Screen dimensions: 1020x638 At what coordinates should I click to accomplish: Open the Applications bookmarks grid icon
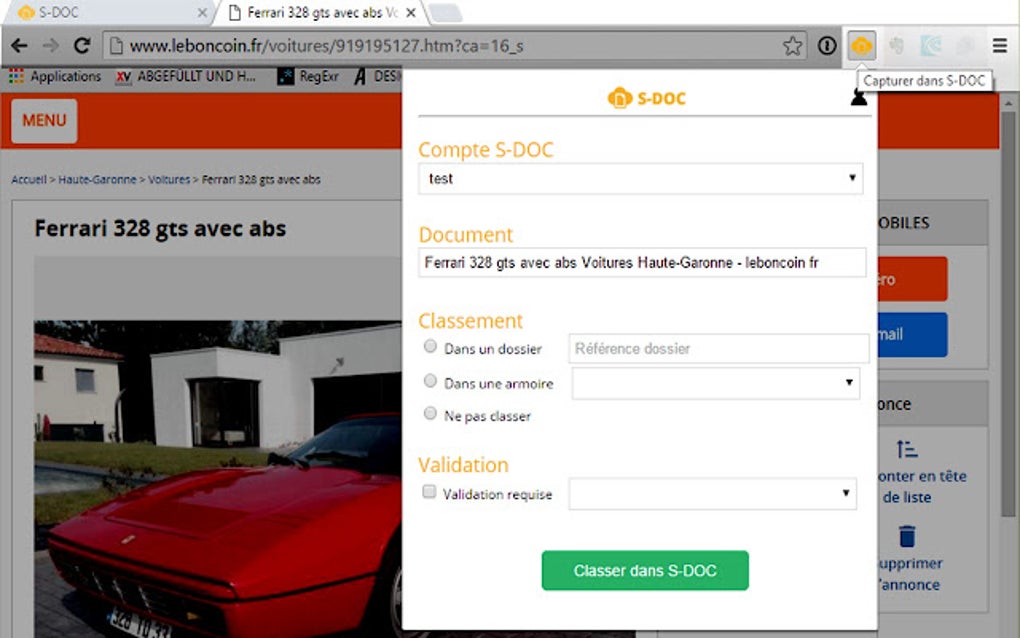point(16,76)
